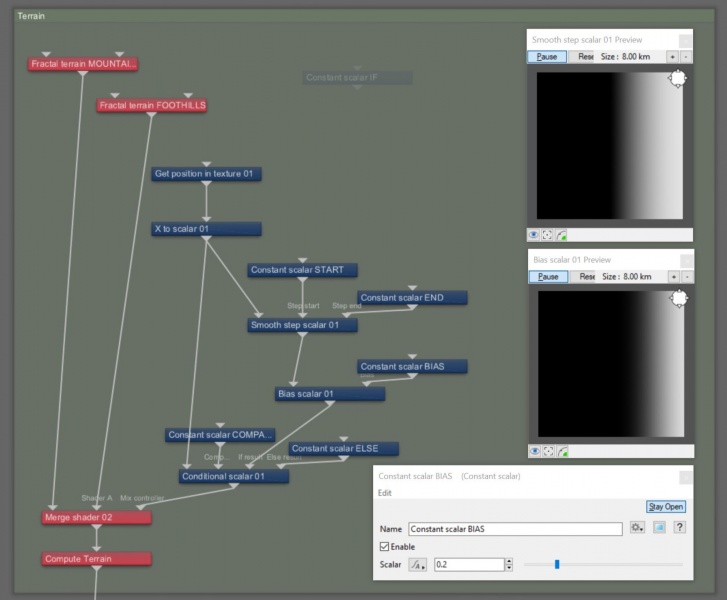This screenshot has height=600, width=727.
Task: Click Pause in Smooth step scalar preview
Action: [547, 57]
